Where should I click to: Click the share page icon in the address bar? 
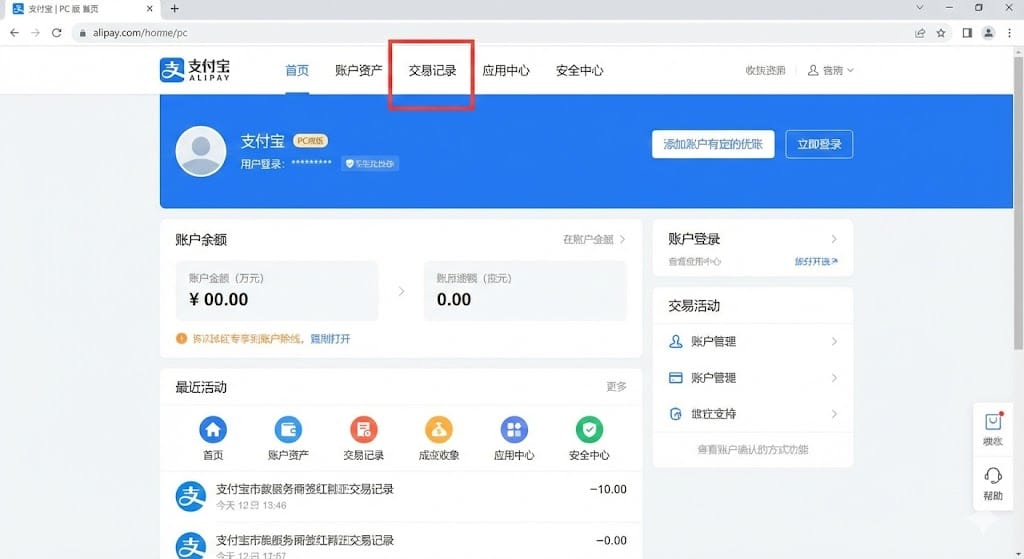(920, 33)
